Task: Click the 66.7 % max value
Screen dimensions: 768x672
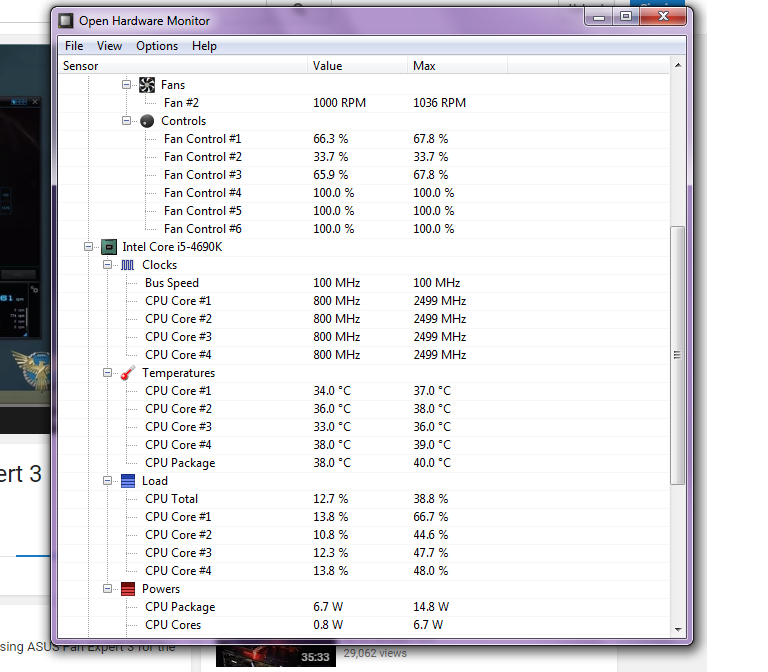Action: point(431,517)
